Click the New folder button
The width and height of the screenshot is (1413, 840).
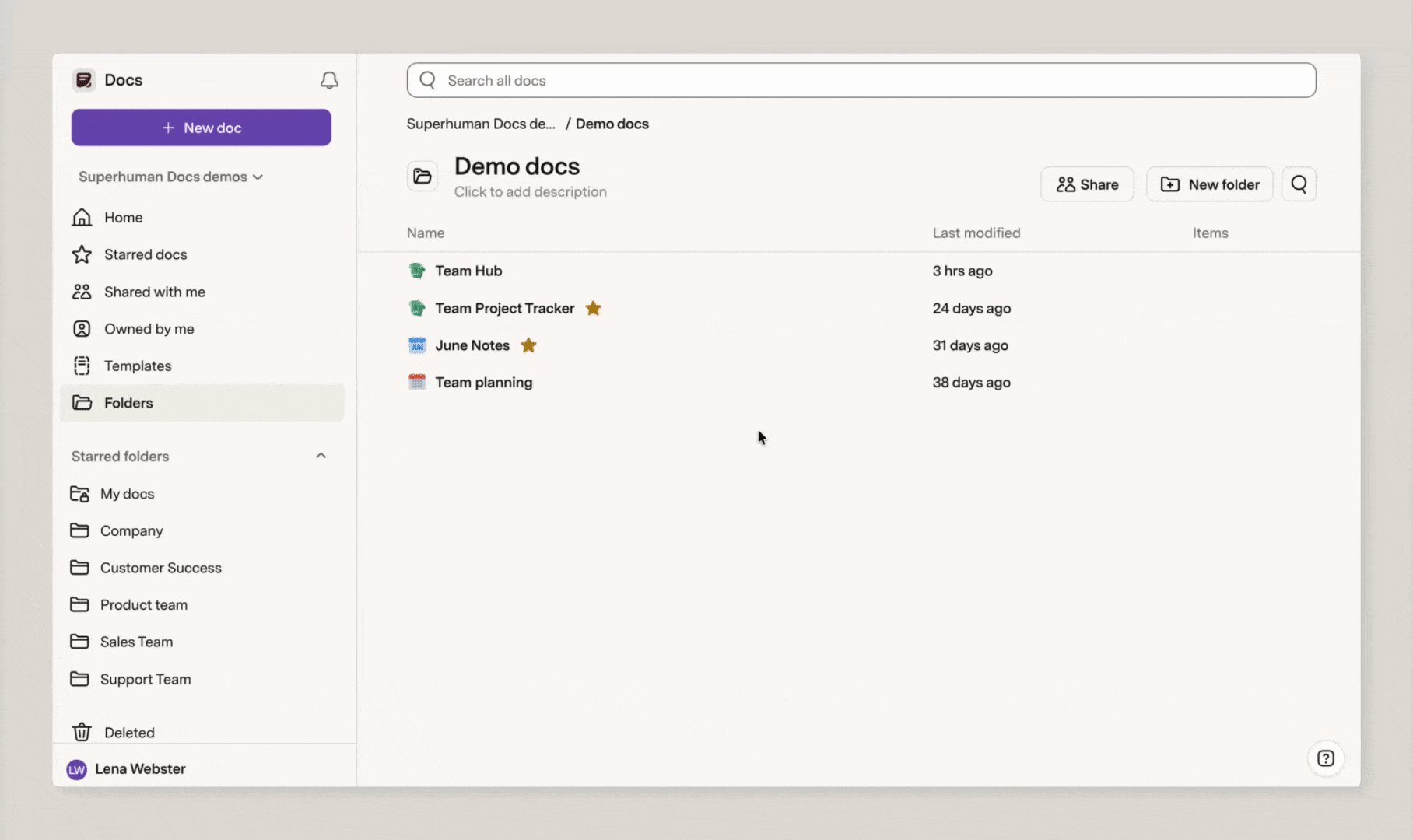coord(1210,184)
